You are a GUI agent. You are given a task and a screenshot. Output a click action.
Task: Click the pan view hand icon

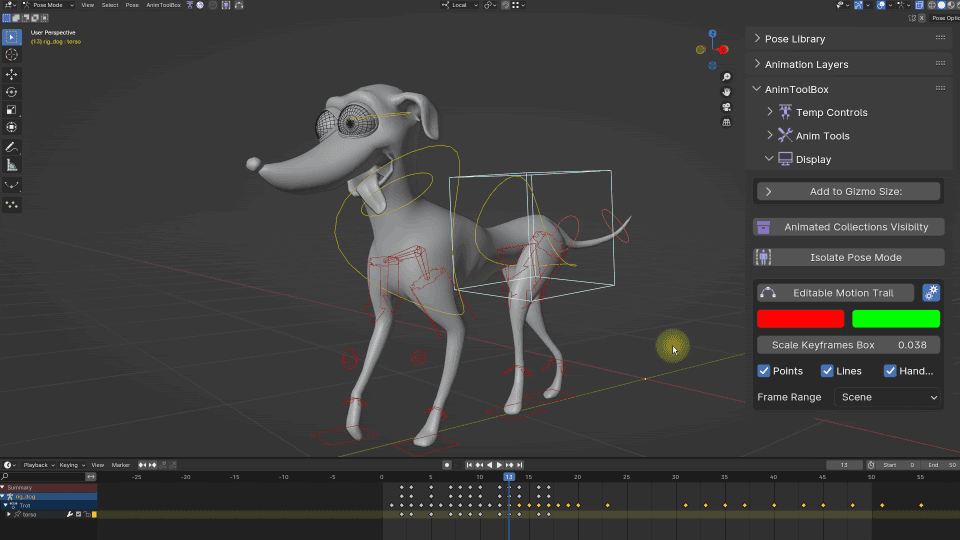[726, 92]
